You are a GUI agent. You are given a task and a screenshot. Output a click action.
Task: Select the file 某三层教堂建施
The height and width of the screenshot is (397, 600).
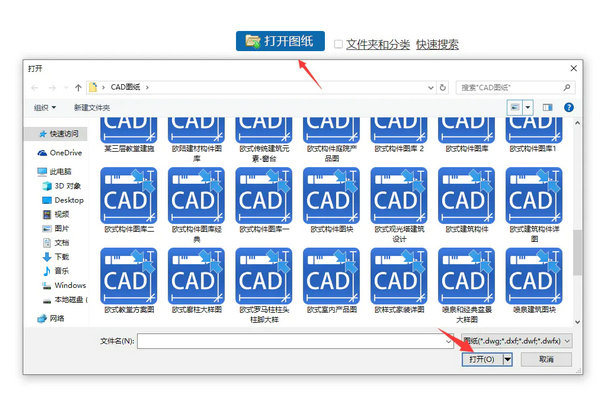coord(129,134)
